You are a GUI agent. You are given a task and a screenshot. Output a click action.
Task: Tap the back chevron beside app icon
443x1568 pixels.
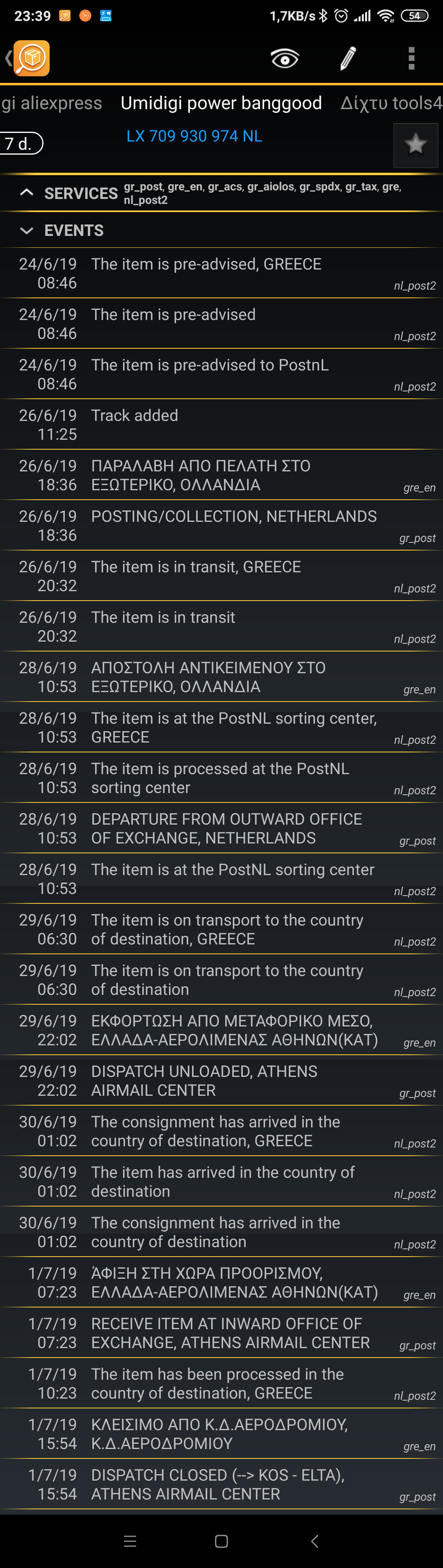[7, 58]
